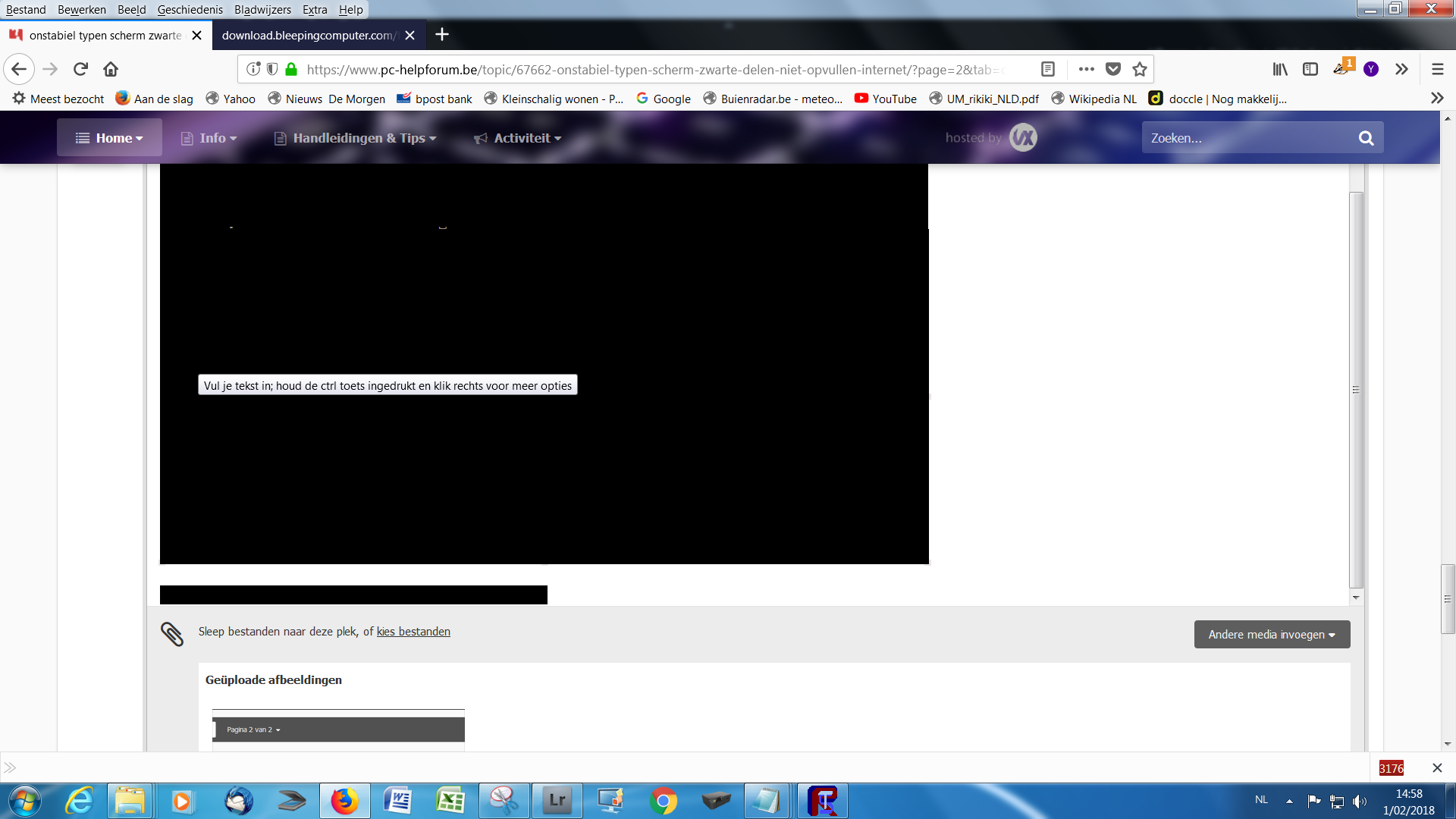Reload the page with the refresh icon
Screen dimensions: 1456x819
tap(80, 69)
